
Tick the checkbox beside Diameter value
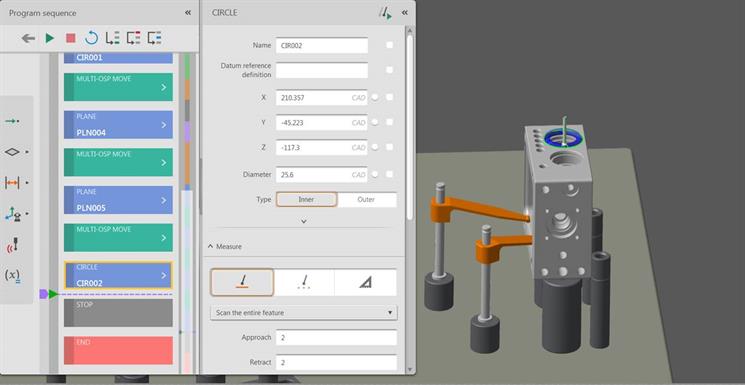point(390,174)
